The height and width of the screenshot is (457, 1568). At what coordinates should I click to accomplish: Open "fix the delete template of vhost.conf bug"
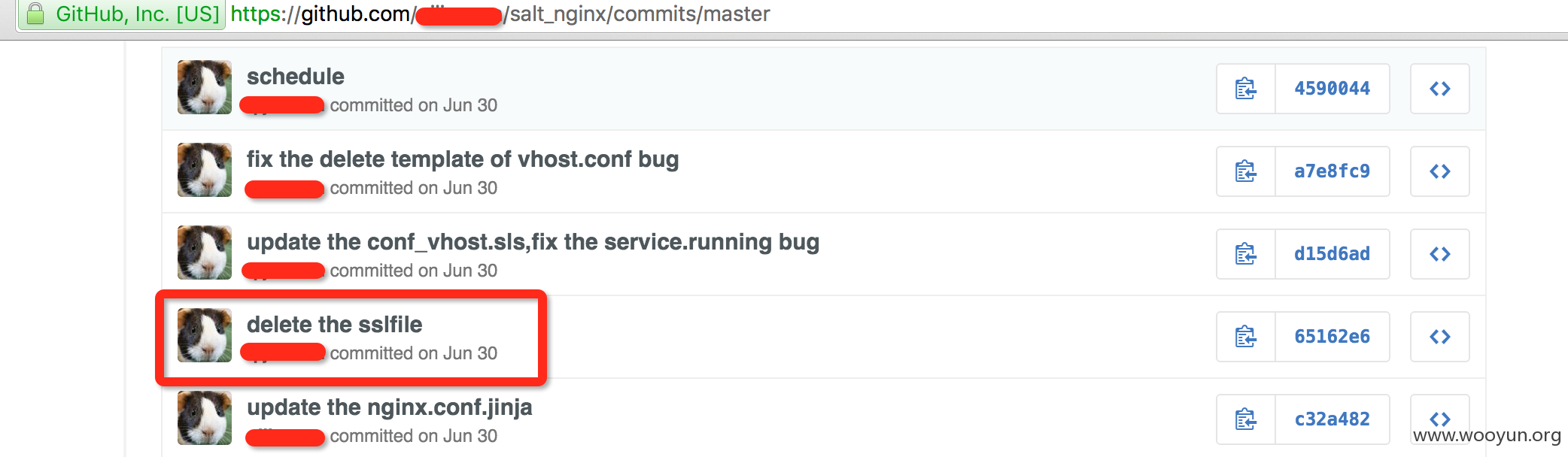[463, 159]
